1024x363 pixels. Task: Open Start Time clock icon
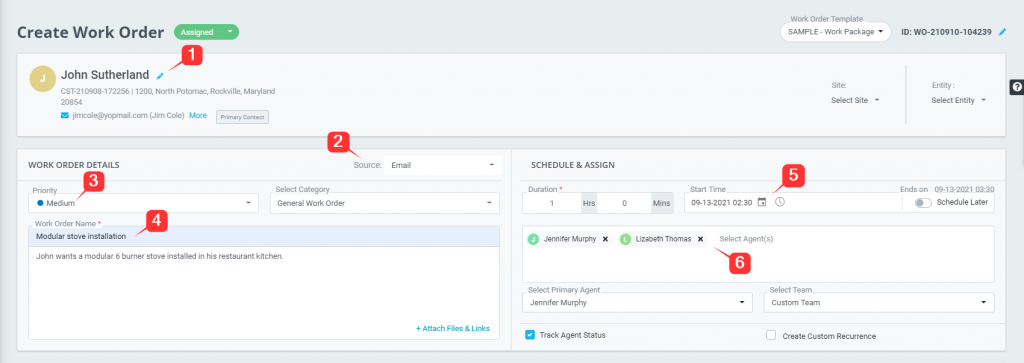click(x=779, y=202)
